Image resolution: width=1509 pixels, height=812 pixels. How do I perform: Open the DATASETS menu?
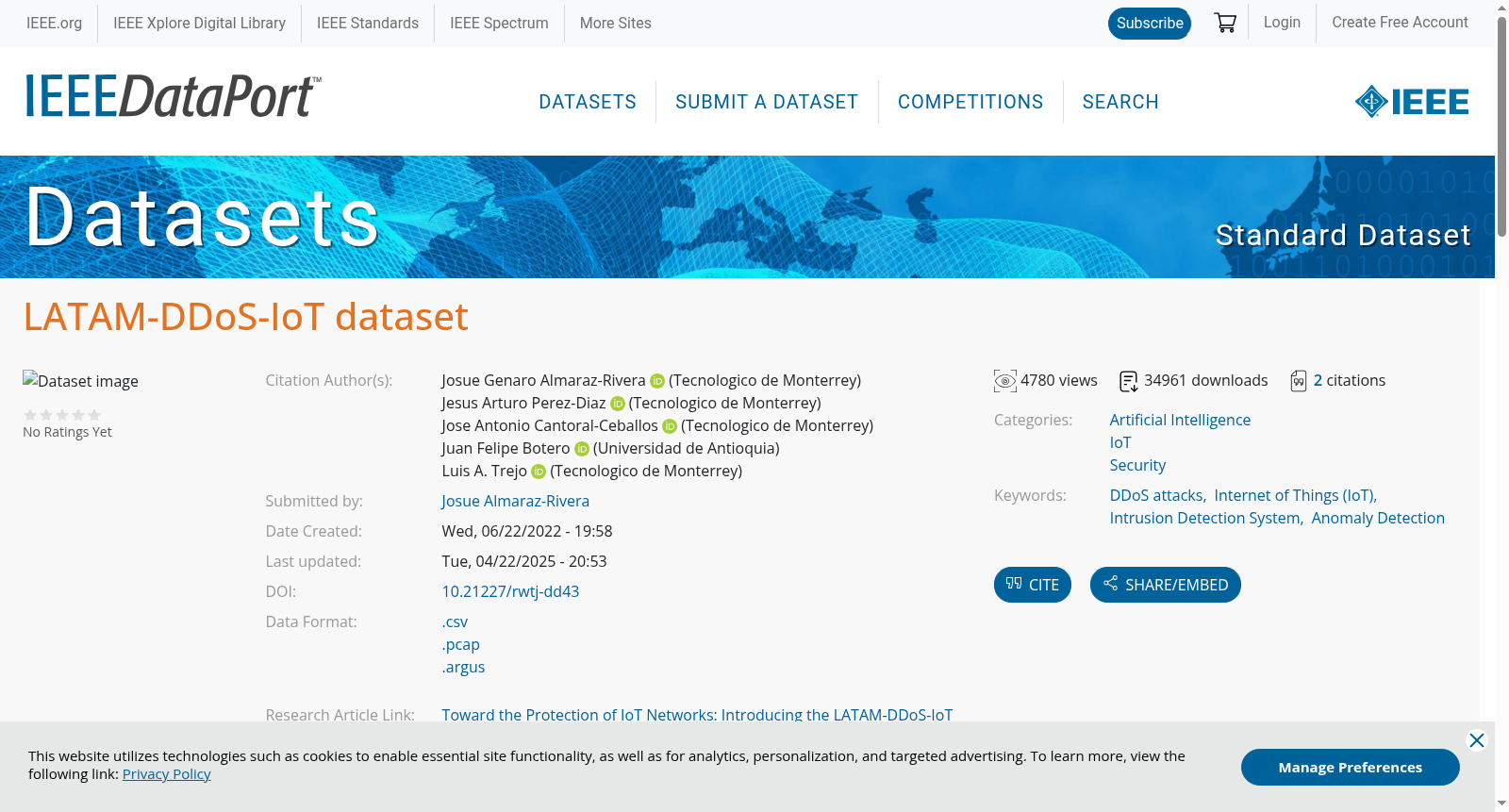coord(588,102)
